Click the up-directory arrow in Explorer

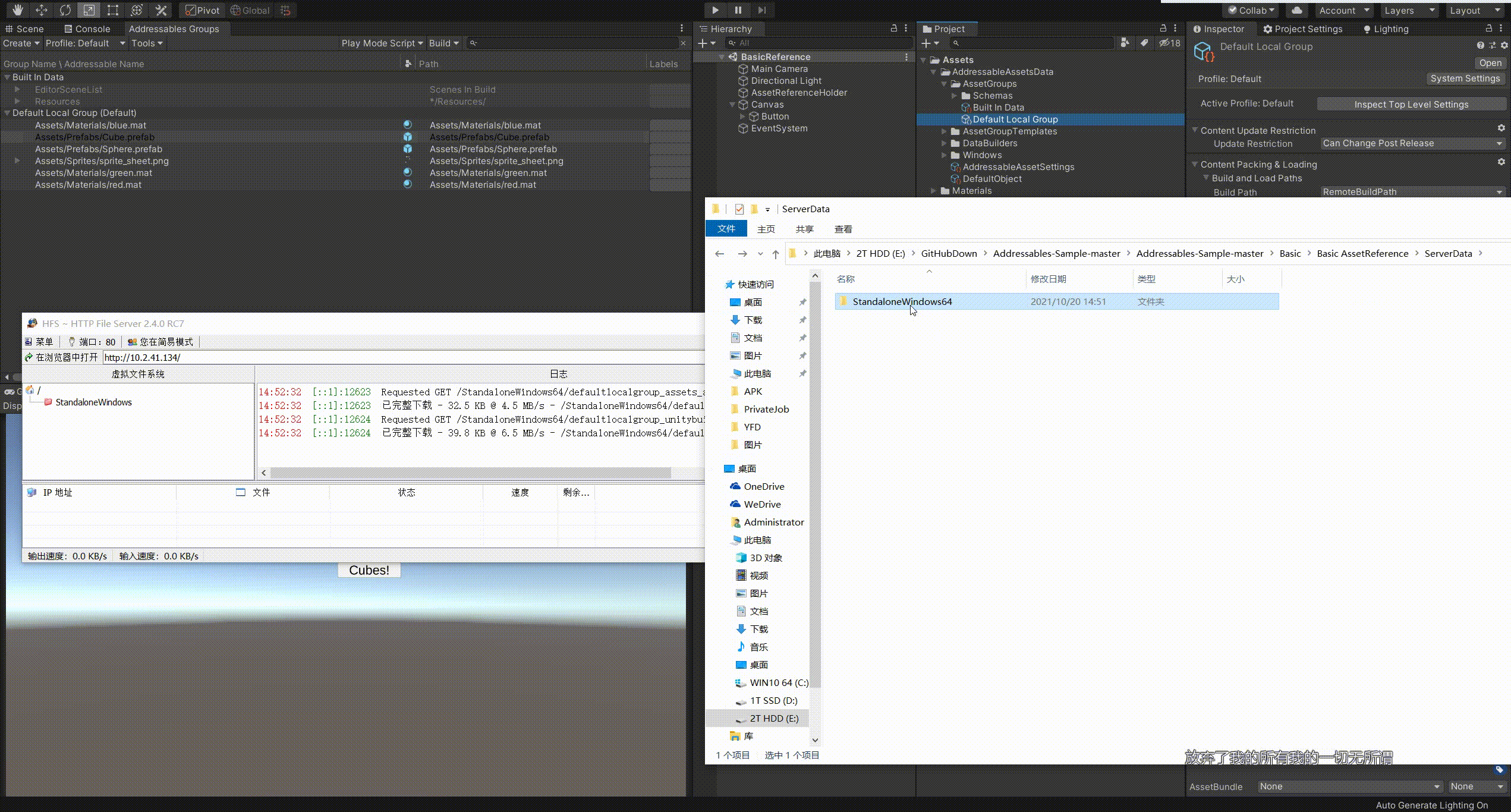coord(775,254)
